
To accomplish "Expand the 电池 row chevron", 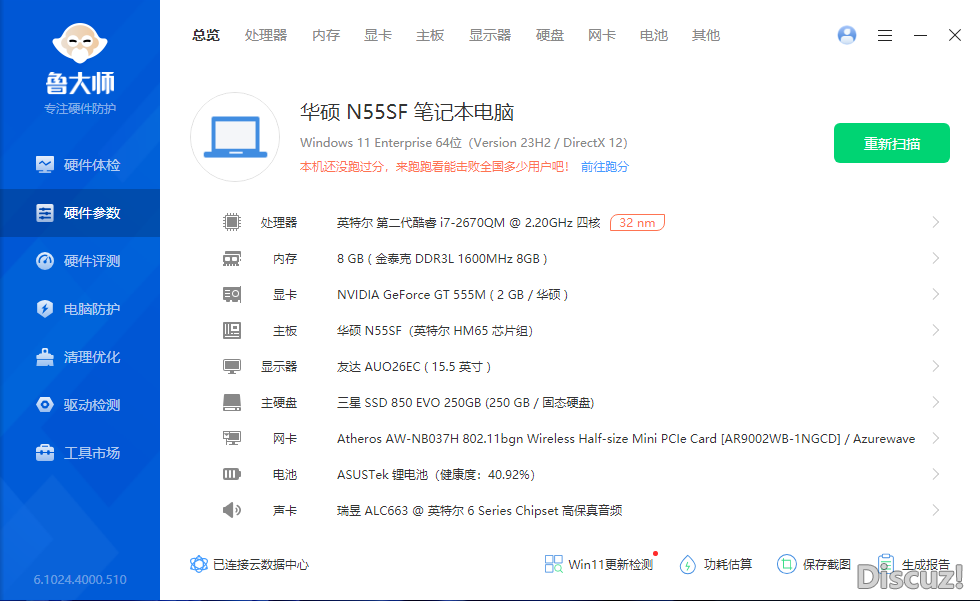I will [x=936, y=474].
